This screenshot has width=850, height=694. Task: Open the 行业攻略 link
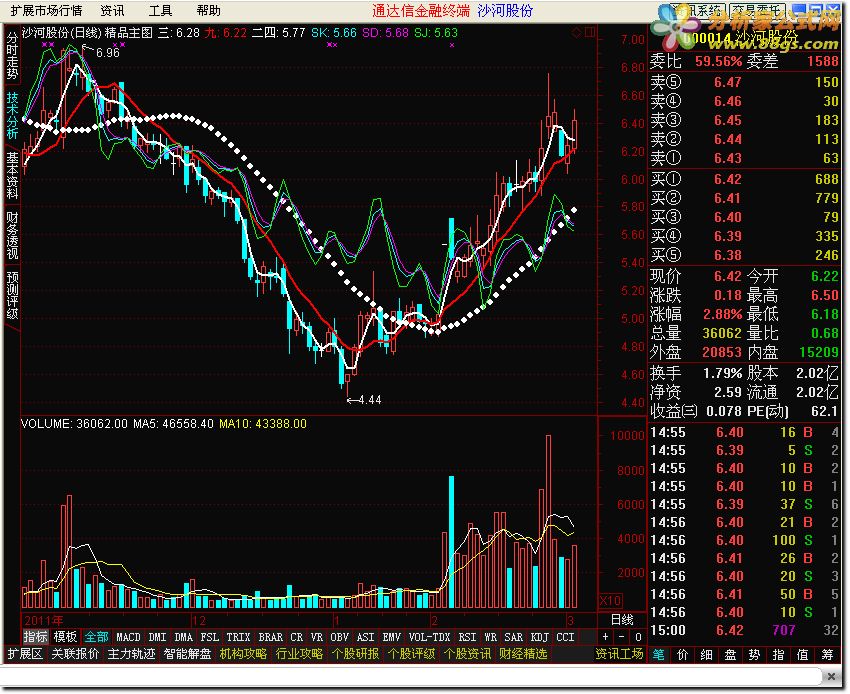click(299, 654)
